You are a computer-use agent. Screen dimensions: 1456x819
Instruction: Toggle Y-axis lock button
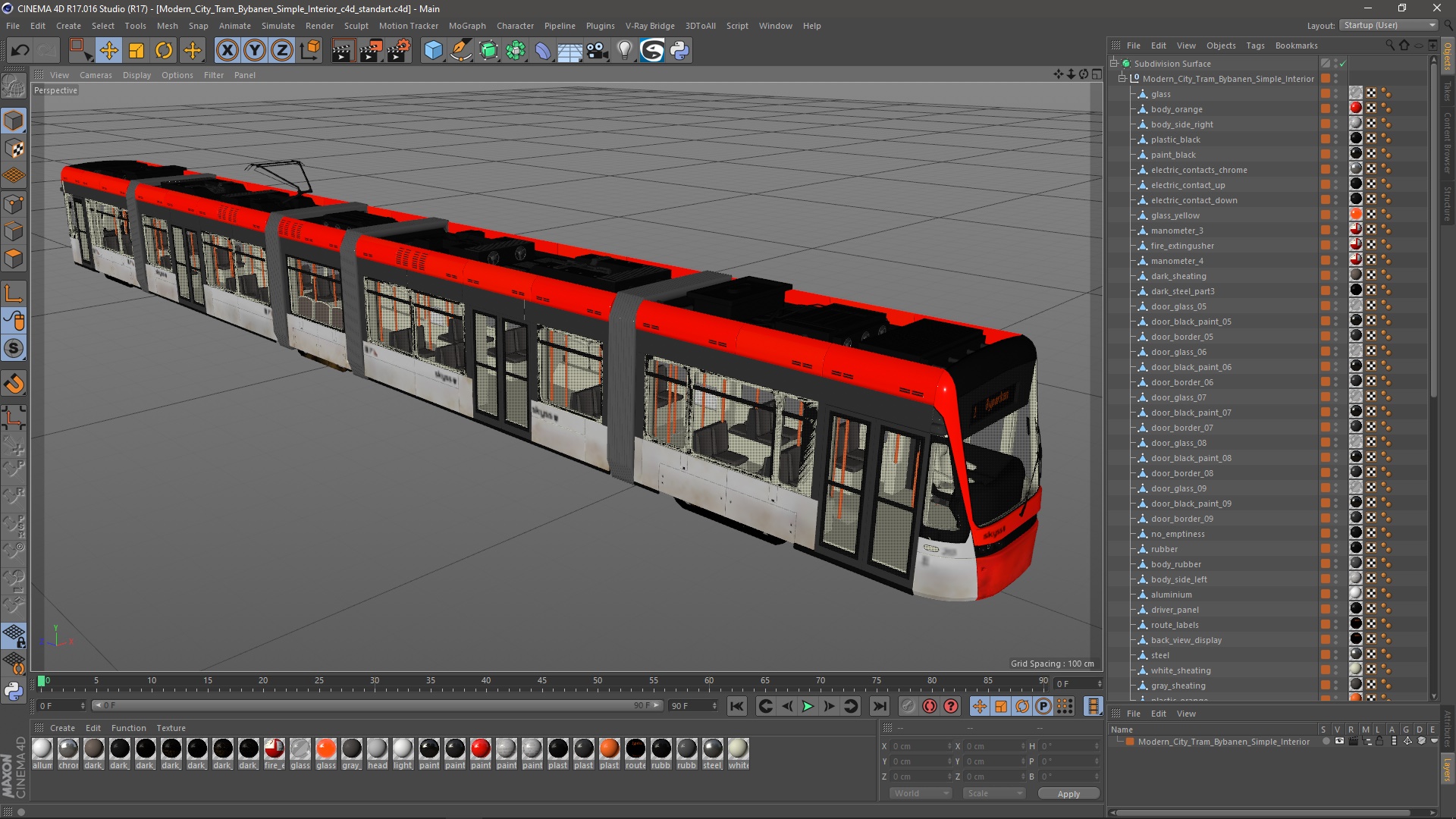tap(255, 51)
